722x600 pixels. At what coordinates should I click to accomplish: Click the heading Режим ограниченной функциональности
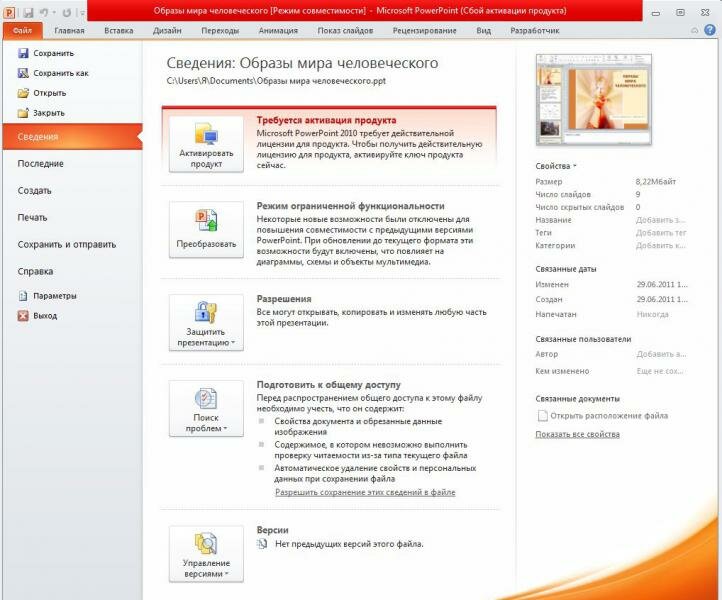pos(350,206)
